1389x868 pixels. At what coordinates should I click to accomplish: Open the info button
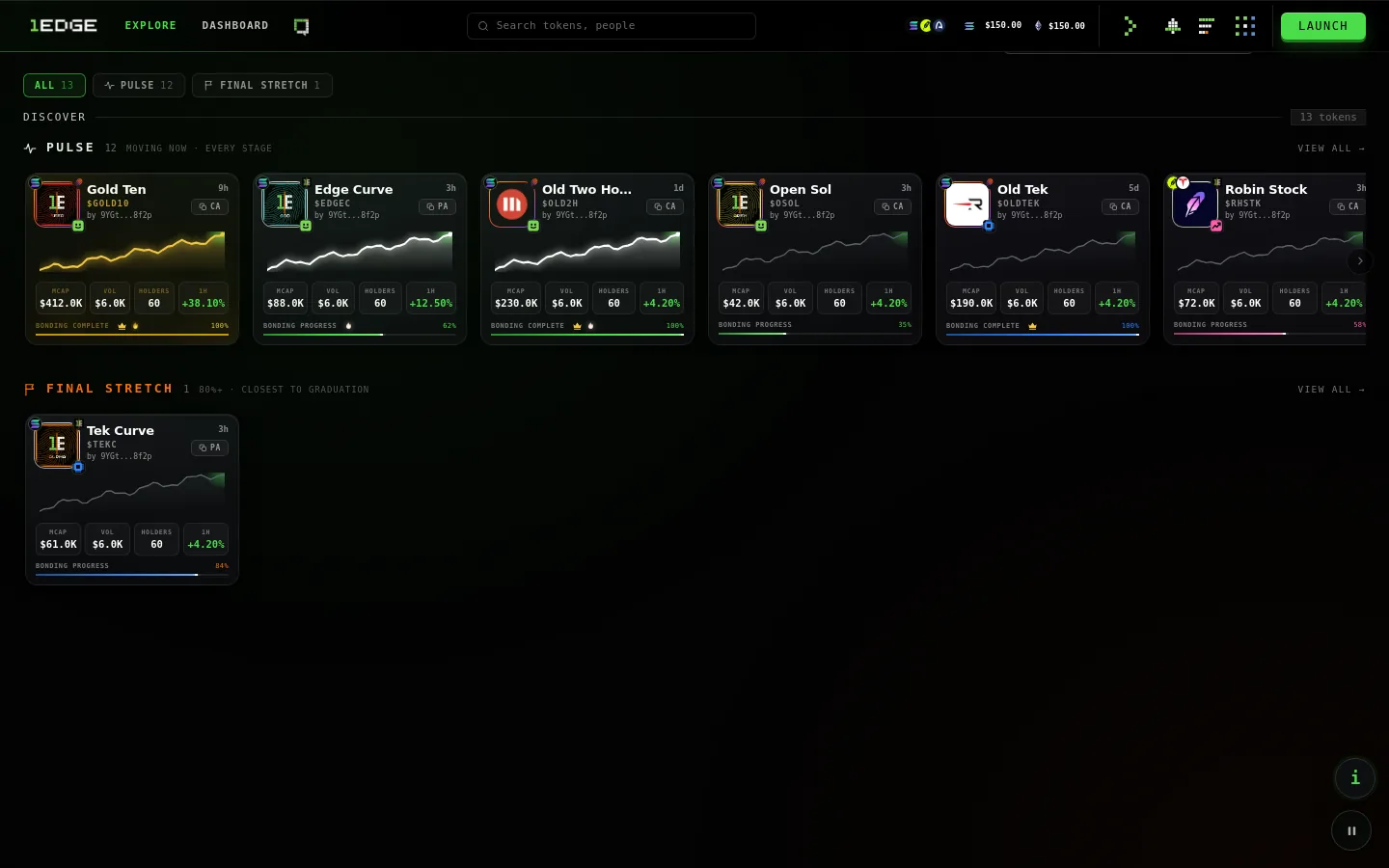(1354, 777)
